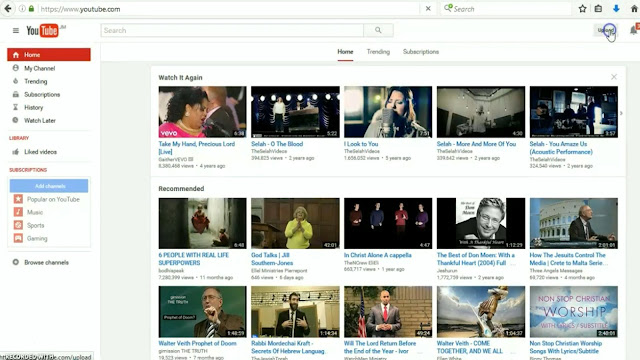
Task: Click Selah - You Amaze Us title
Action: tap(561, 148)
